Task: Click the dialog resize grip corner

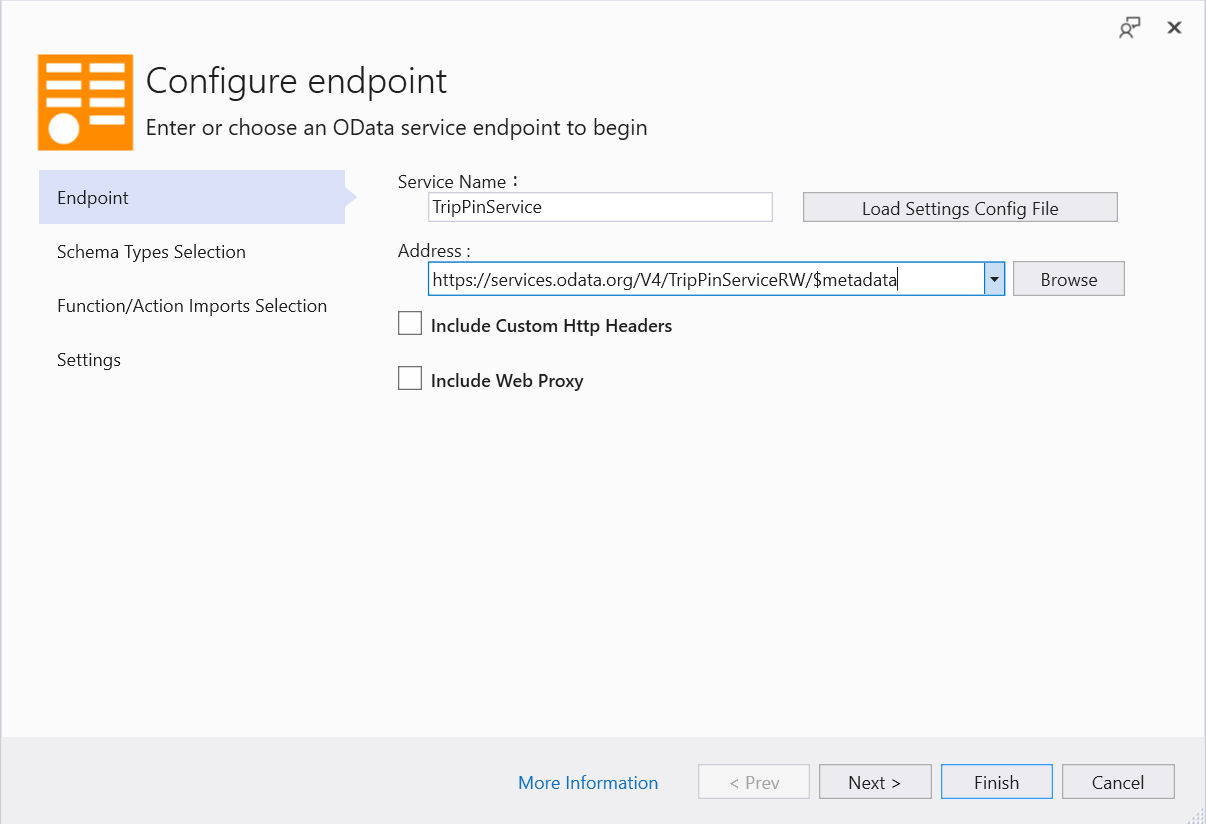Action: click(1196, 815)
